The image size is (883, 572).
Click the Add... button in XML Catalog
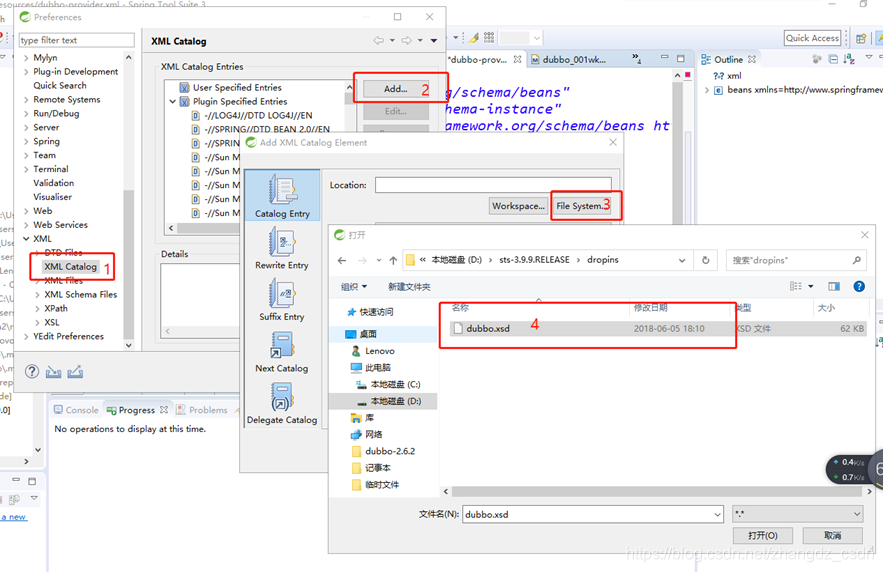(396, 88)
